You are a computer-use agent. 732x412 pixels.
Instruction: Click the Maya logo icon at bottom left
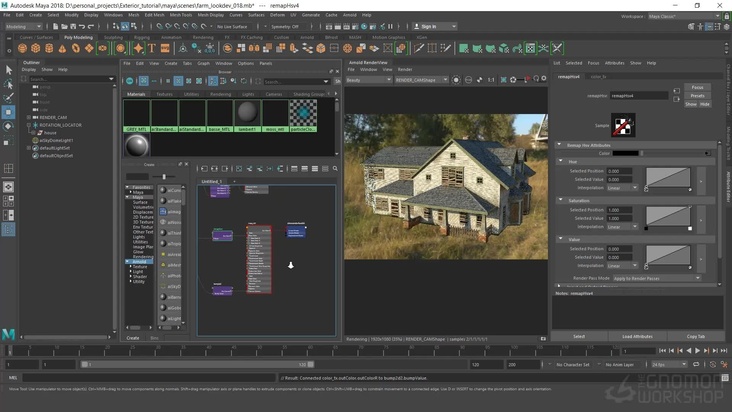click(8, 334)
